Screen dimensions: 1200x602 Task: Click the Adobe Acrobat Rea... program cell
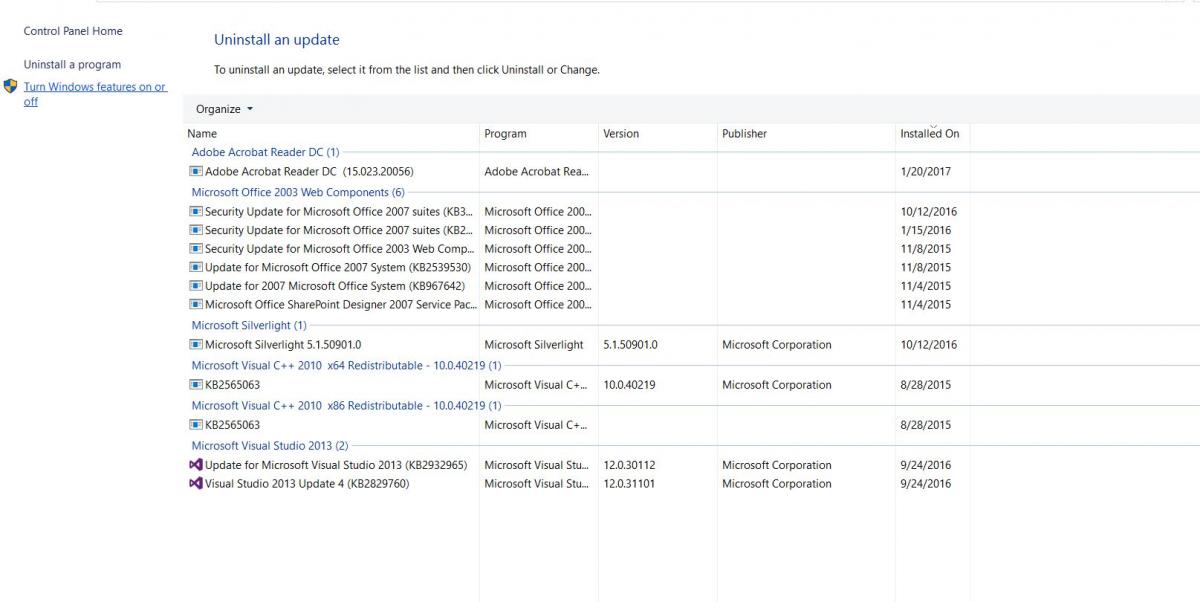(537, 172)
